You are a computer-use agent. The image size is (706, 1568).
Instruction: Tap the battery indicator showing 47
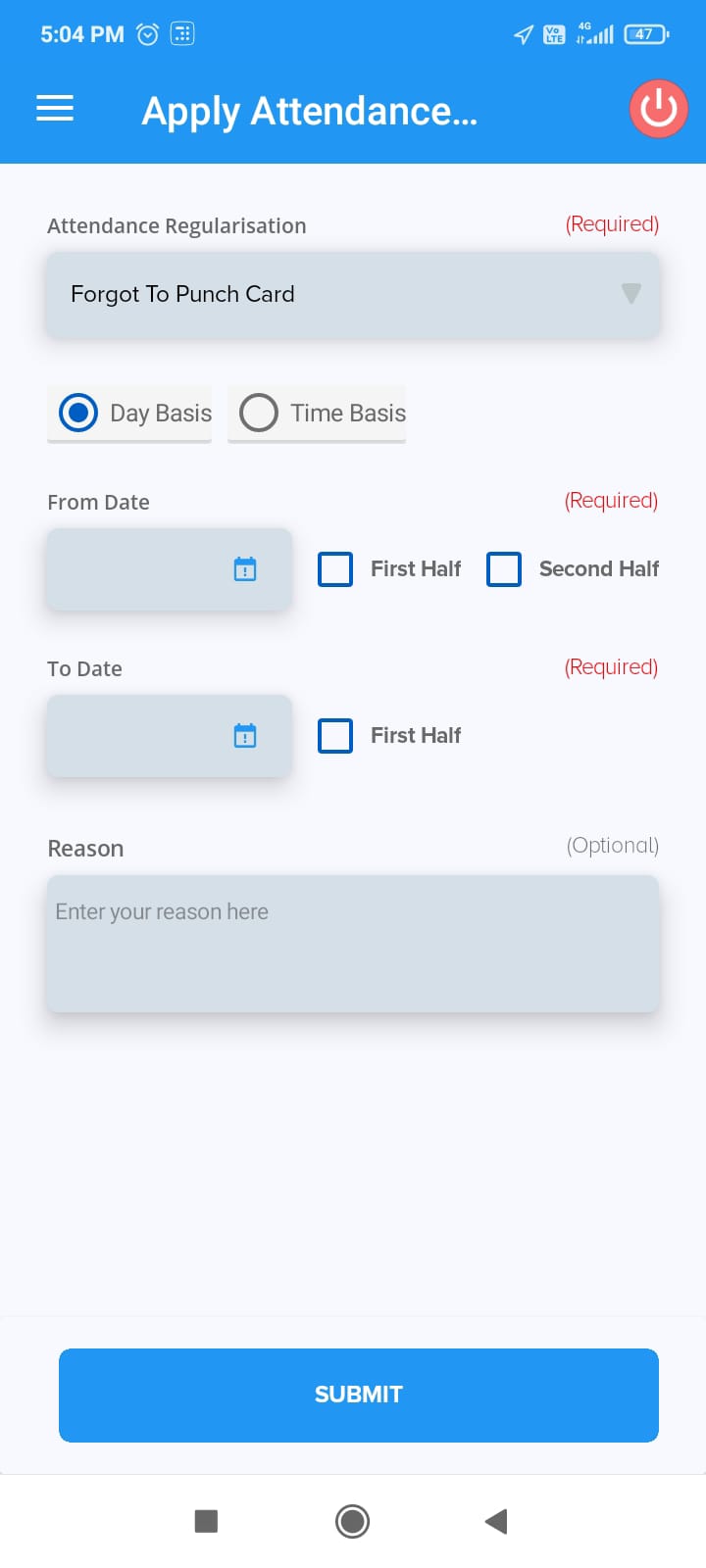coord(644,32)
